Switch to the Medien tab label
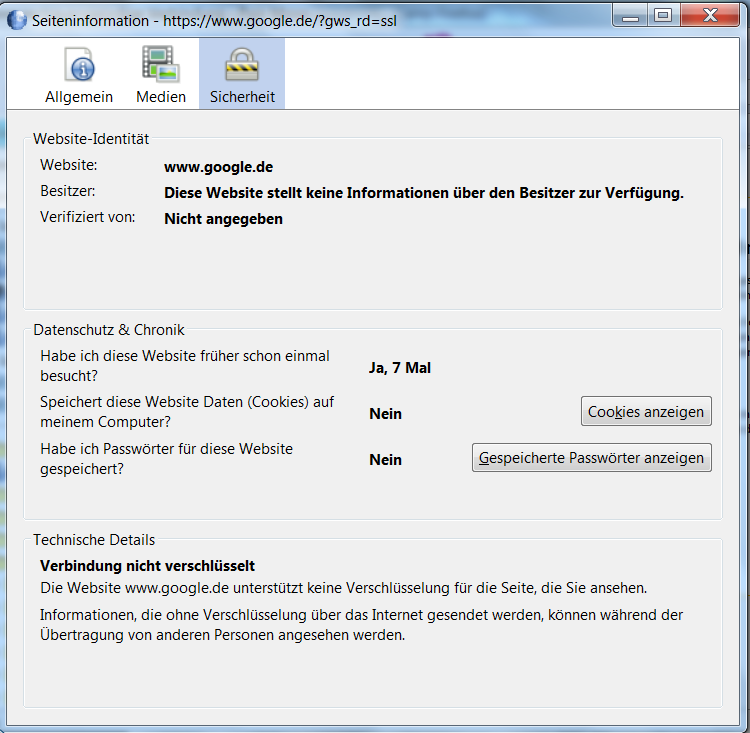Screen dimensions: 750x733 (161, 97)
